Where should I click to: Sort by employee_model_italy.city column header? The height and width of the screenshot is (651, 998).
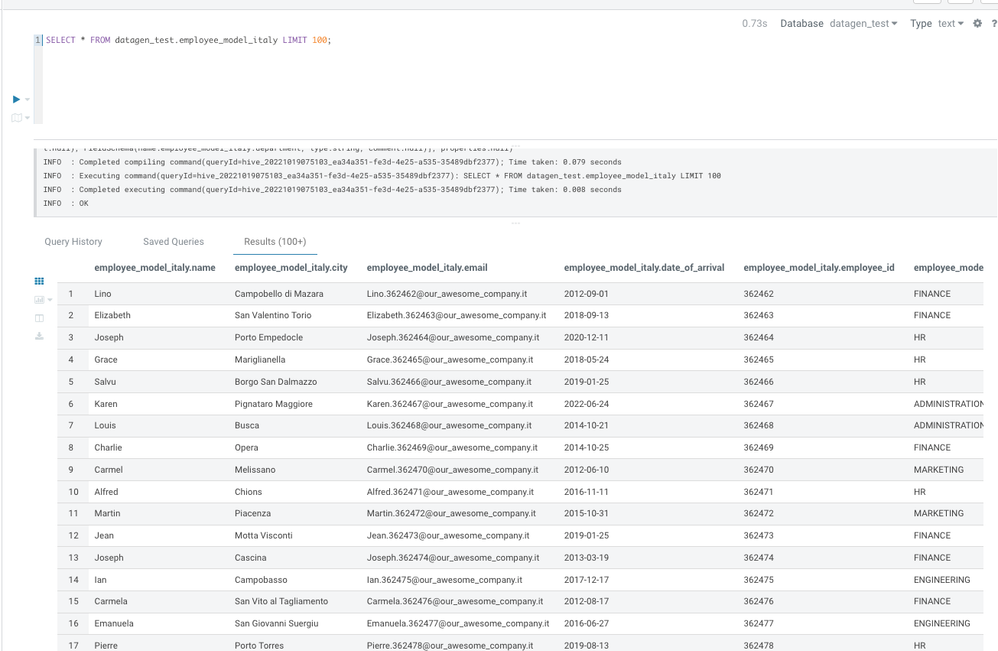coord(291,268)
